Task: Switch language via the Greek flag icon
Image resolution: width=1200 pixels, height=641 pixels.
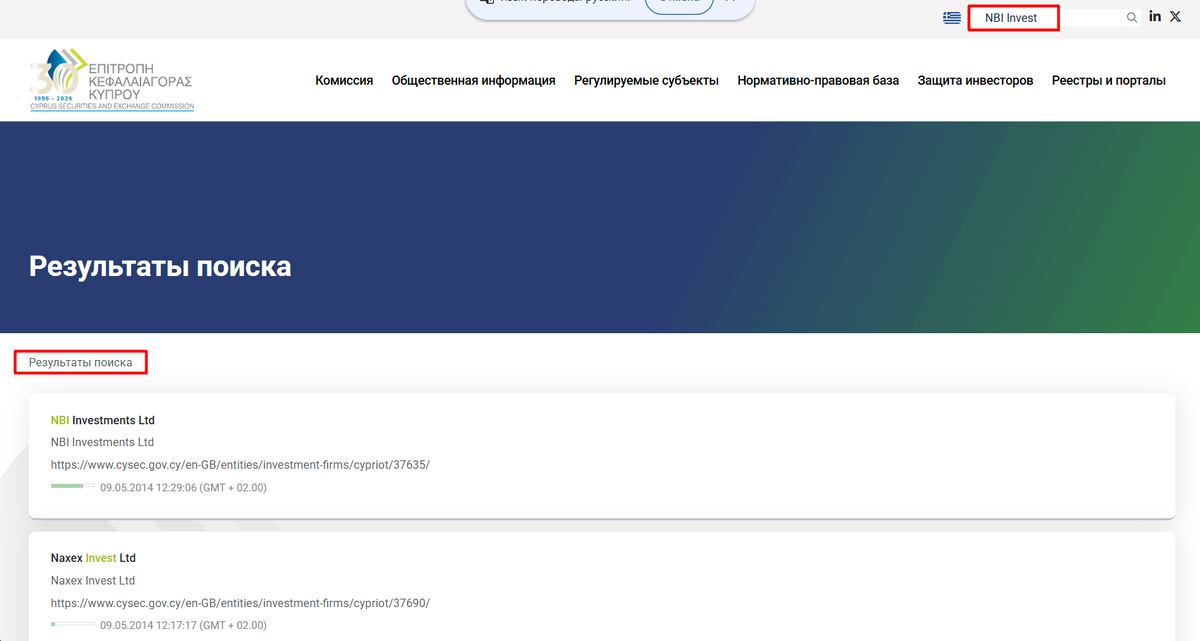Action: (952, 17)
